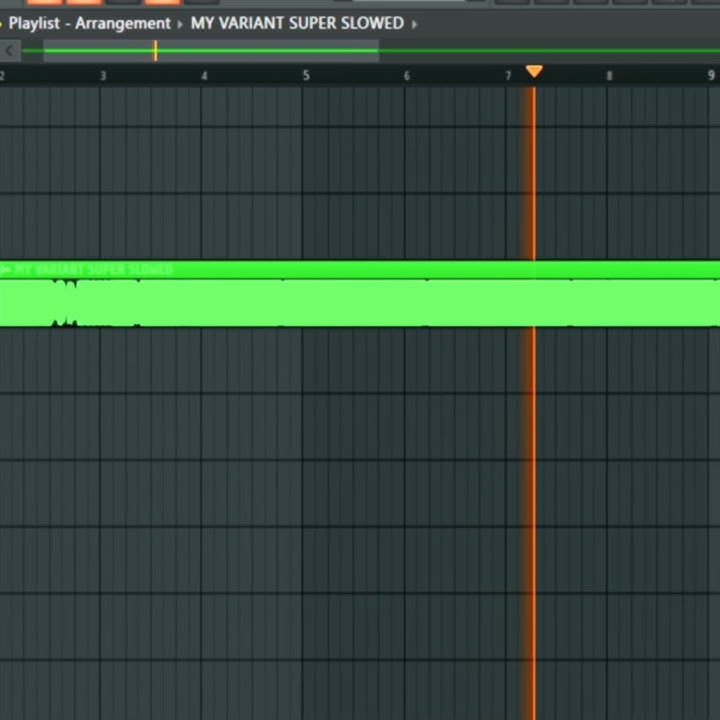
Task: Open clip menu icon on MY VARIANT clip
Action: point(6,270)
